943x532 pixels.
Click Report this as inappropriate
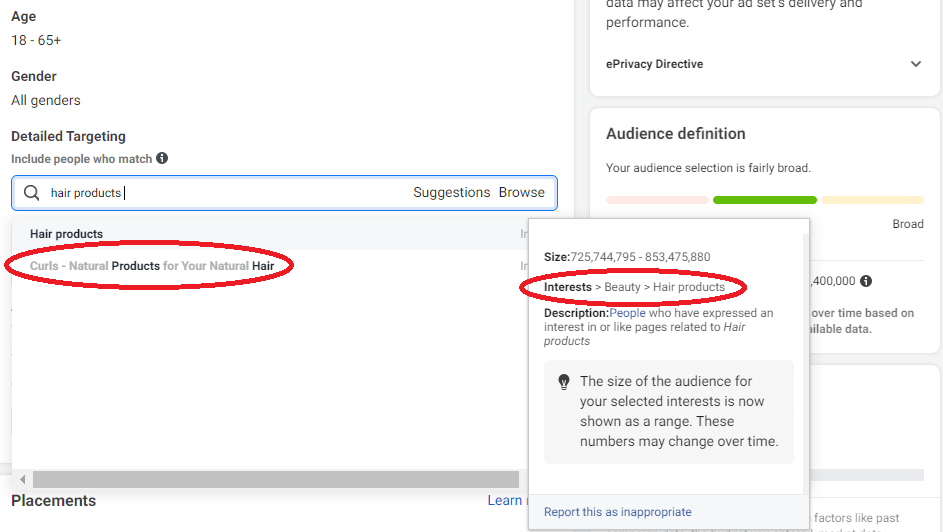(617, 512)
